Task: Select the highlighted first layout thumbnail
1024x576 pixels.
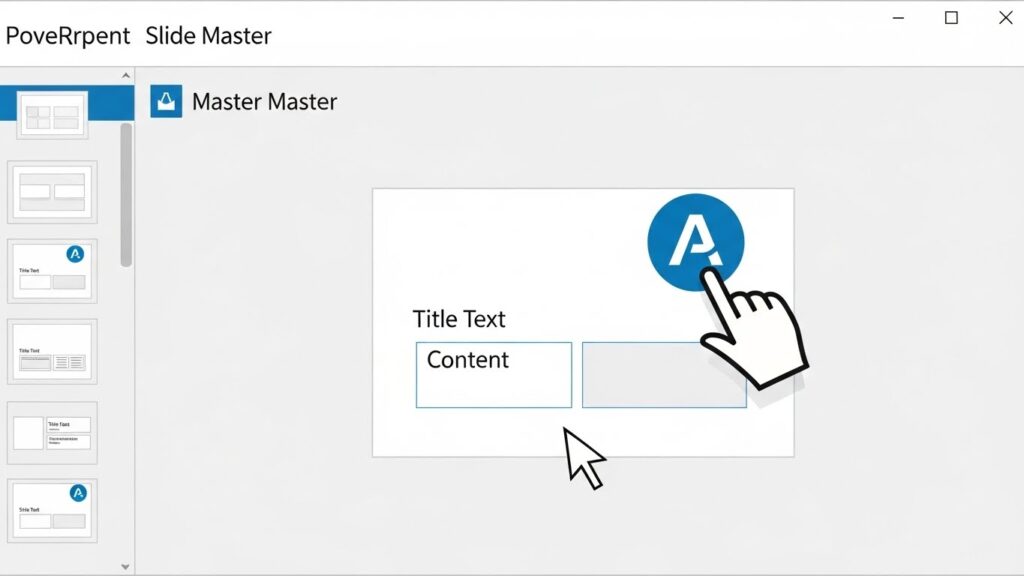Action: coord(52,115)
